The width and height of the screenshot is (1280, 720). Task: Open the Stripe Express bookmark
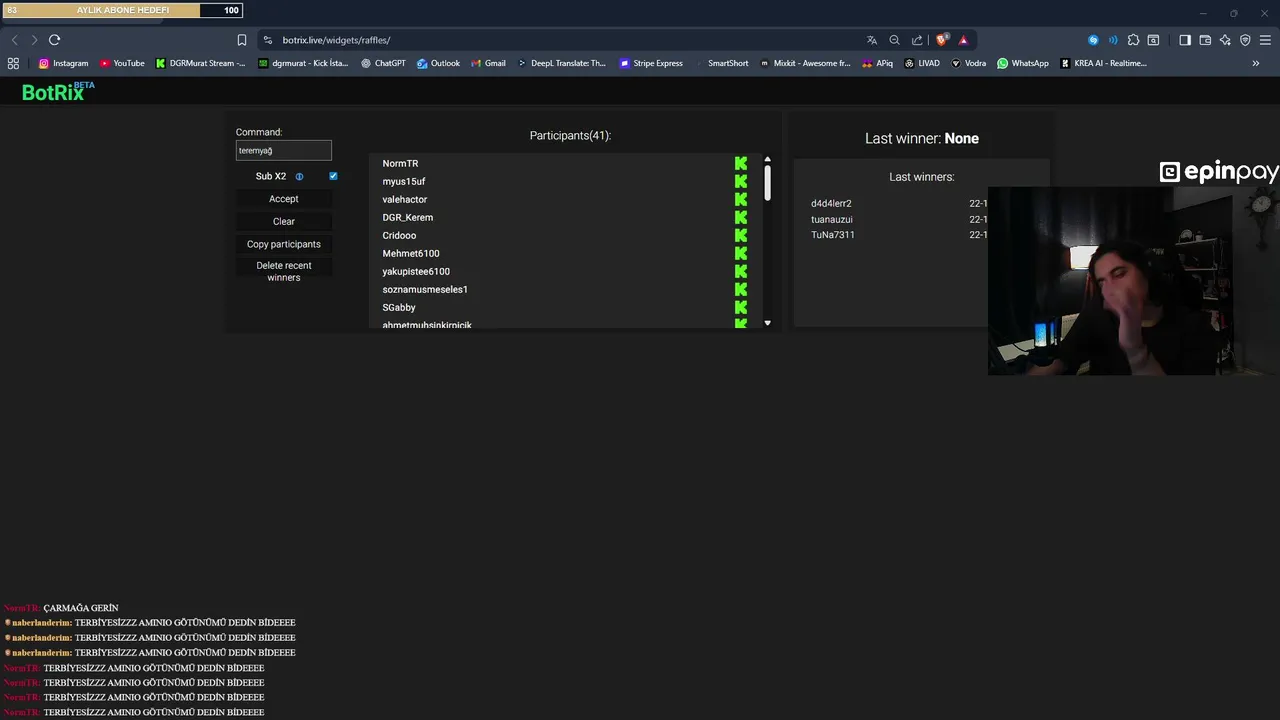pyautogui.click(x=651, y=63)
